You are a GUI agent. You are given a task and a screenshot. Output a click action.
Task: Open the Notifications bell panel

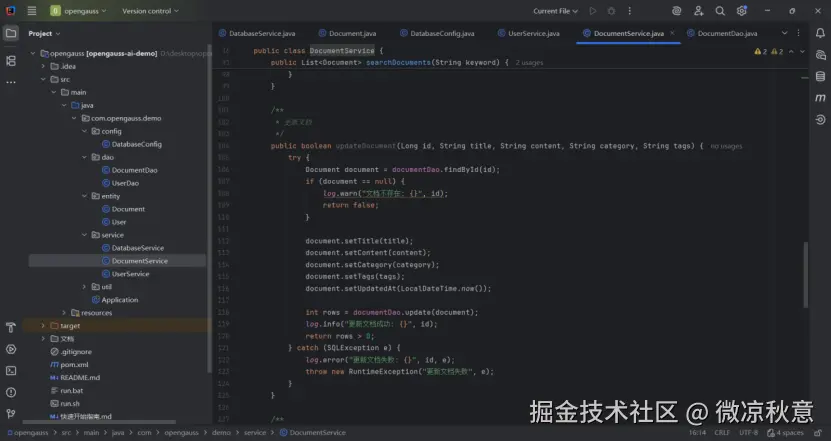point(820,33)
